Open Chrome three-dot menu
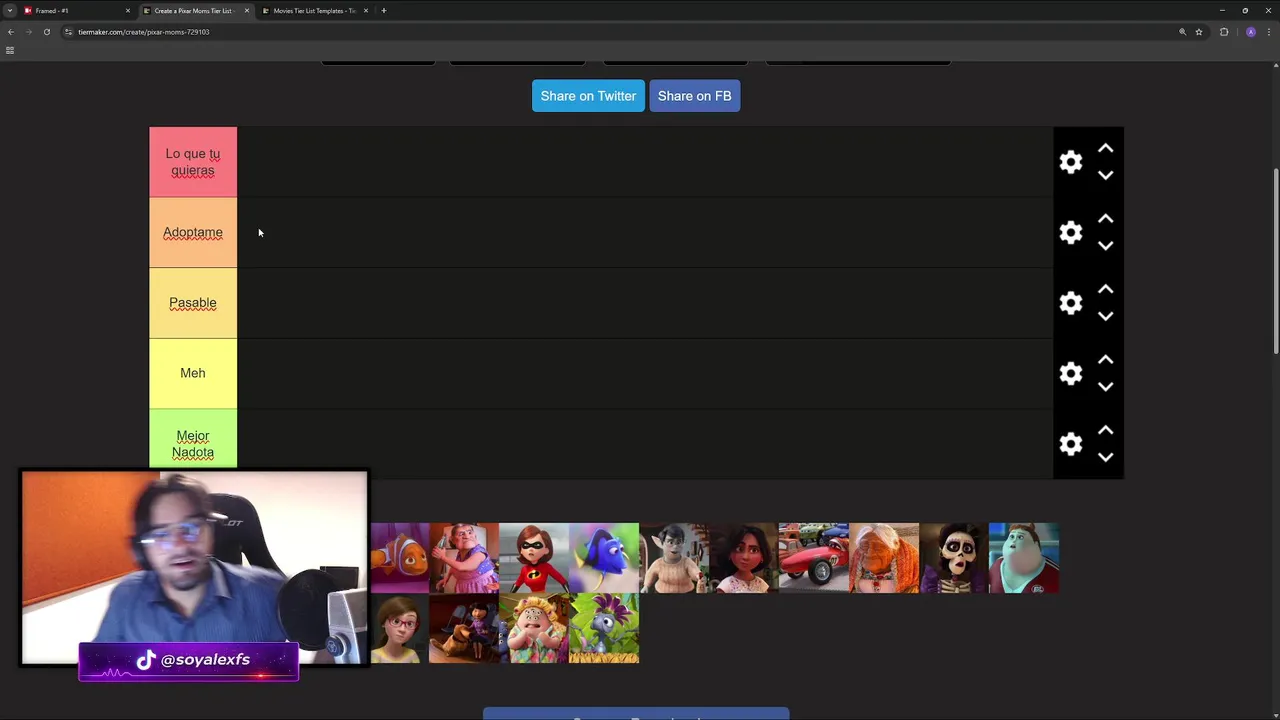 point(1269,32)
